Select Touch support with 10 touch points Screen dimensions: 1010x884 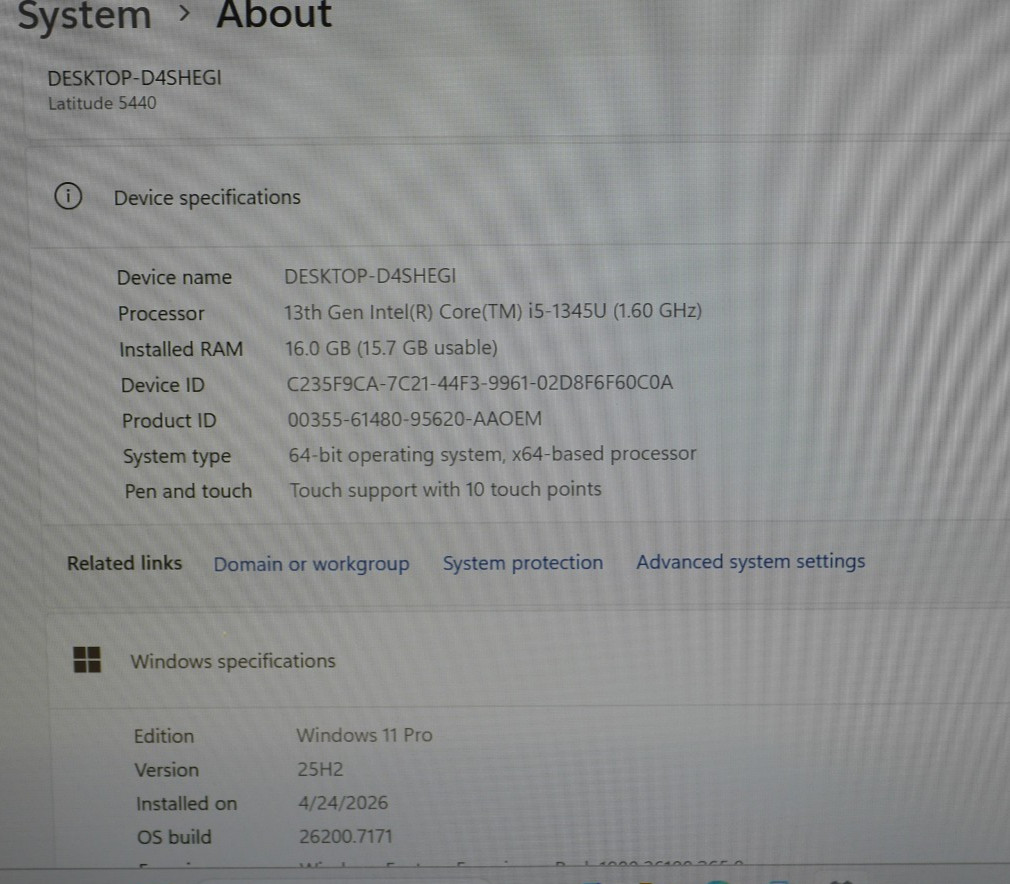446,490
